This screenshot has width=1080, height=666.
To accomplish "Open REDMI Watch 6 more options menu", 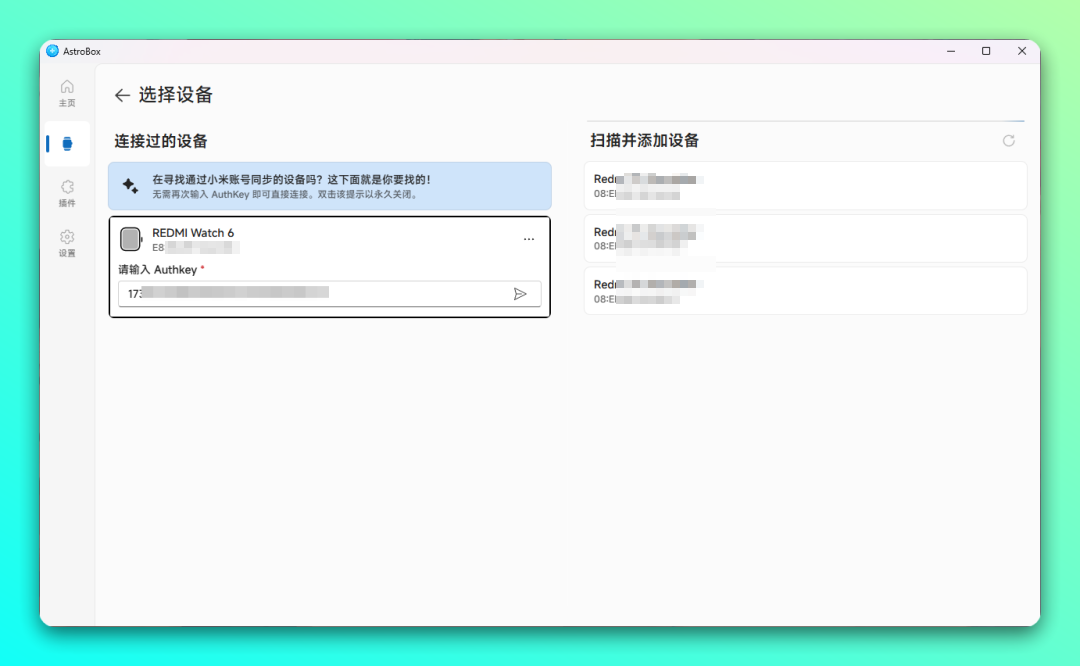I will [x=529, y=239].
